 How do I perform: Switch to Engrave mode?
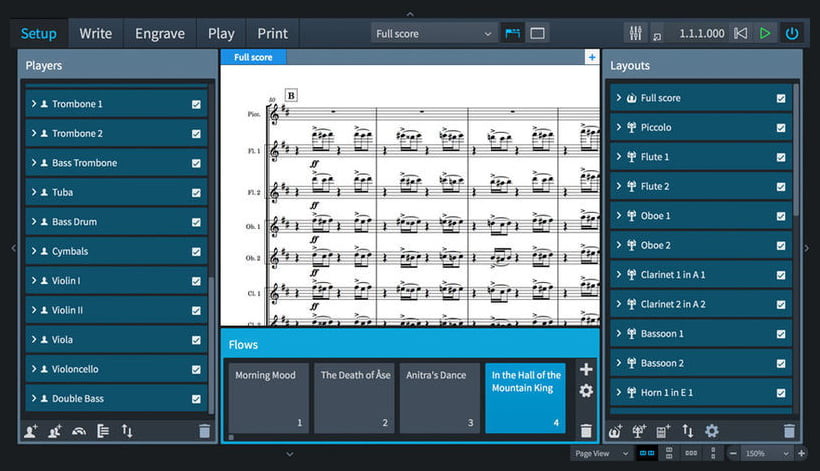[160, 33]
